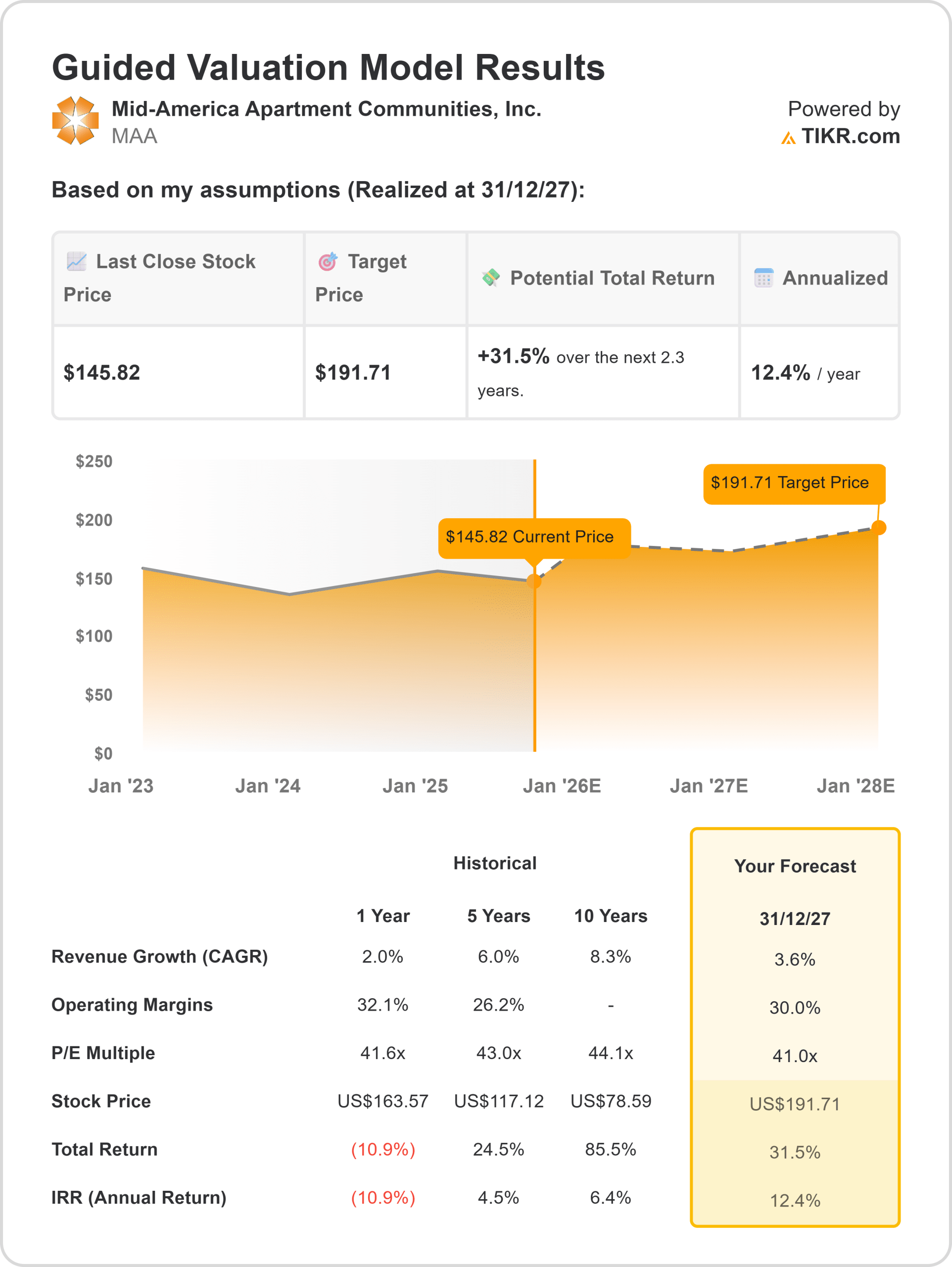Click the chart icon beside Last Close Stock

(x=76, y=261)
